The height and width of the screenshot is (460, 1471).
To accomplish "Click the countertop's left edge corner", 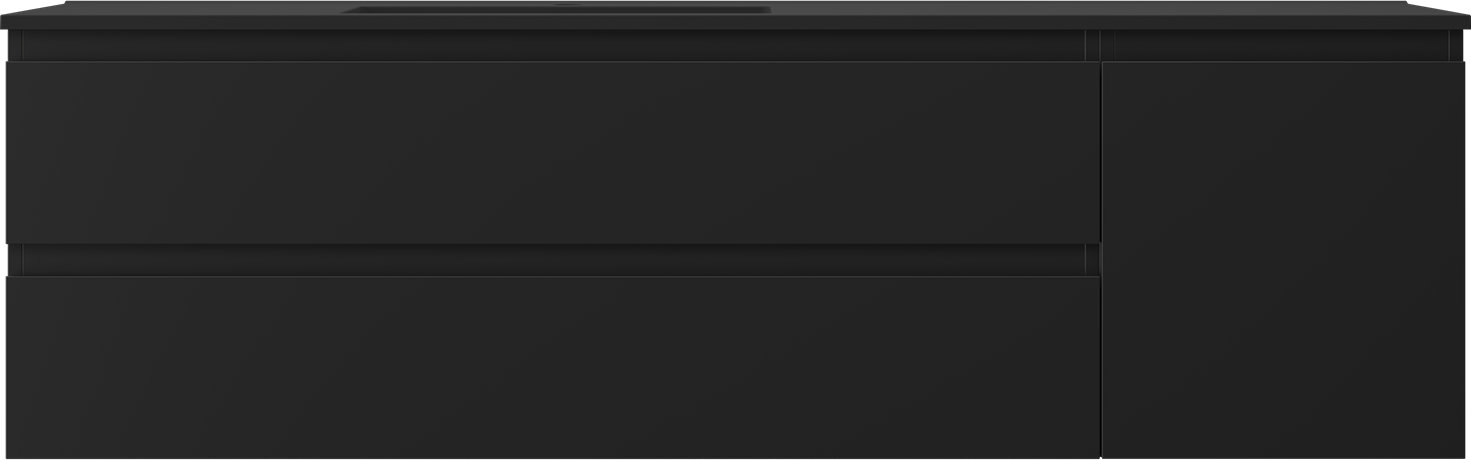I will click(x=5, y=20).
